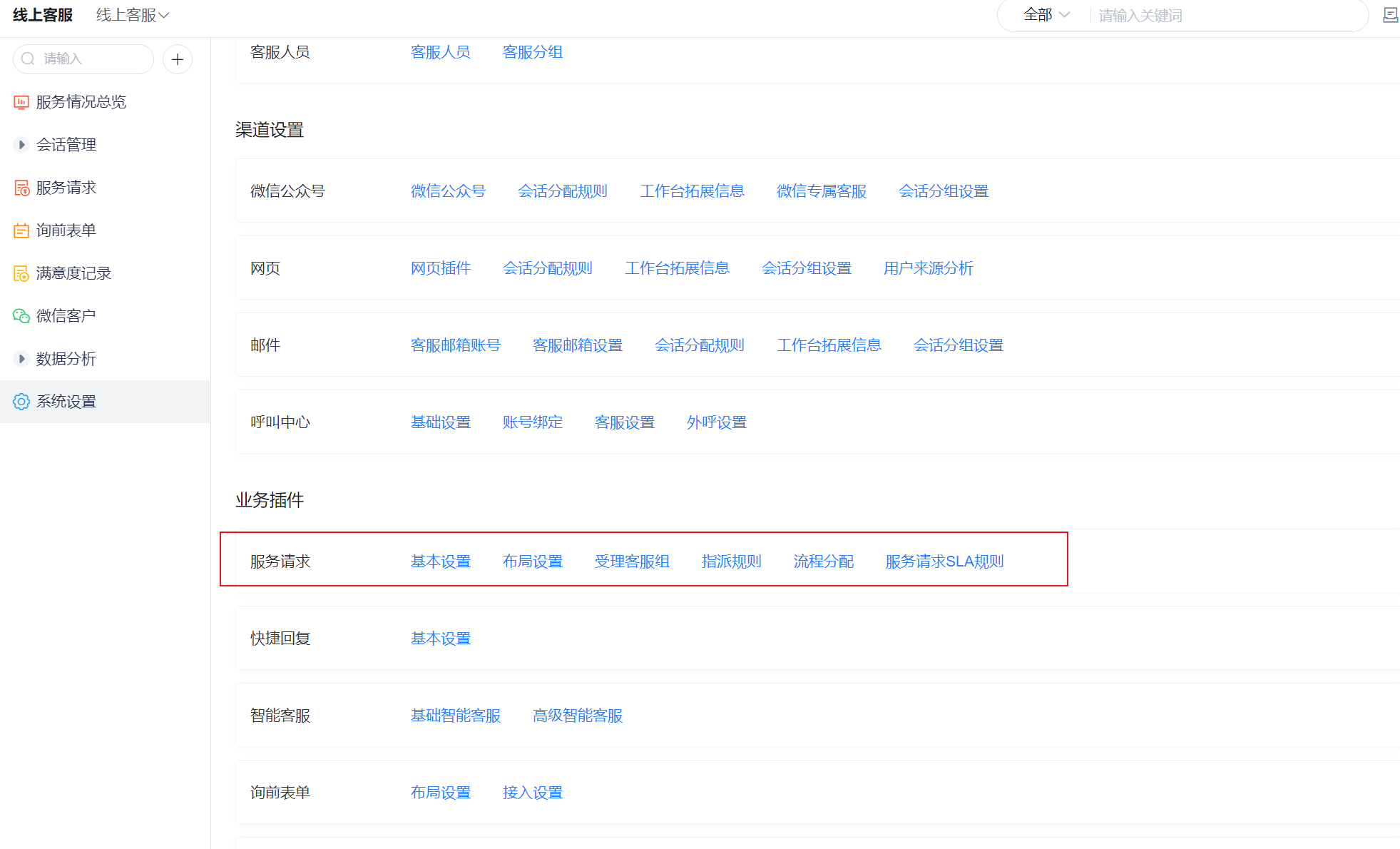The height and width of the screenshot is (849, 1400).
Task: Open the 全部 search scope dropdown
Action: pyautogui.click(x=1046, y=15)
